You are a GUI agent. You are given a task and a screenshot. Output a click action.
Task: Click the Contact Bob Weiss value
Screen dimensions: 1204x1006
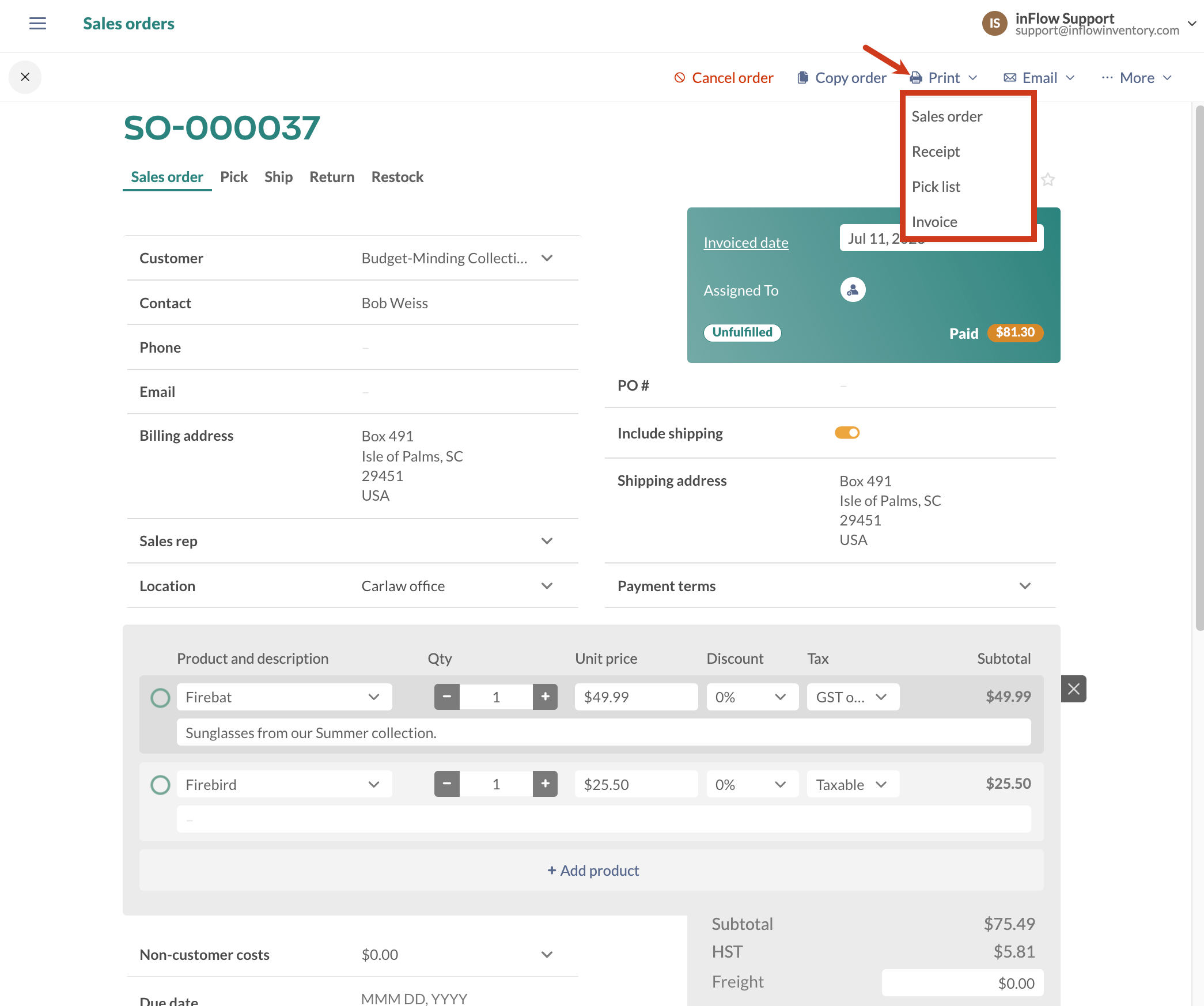(x=395, y=303)
